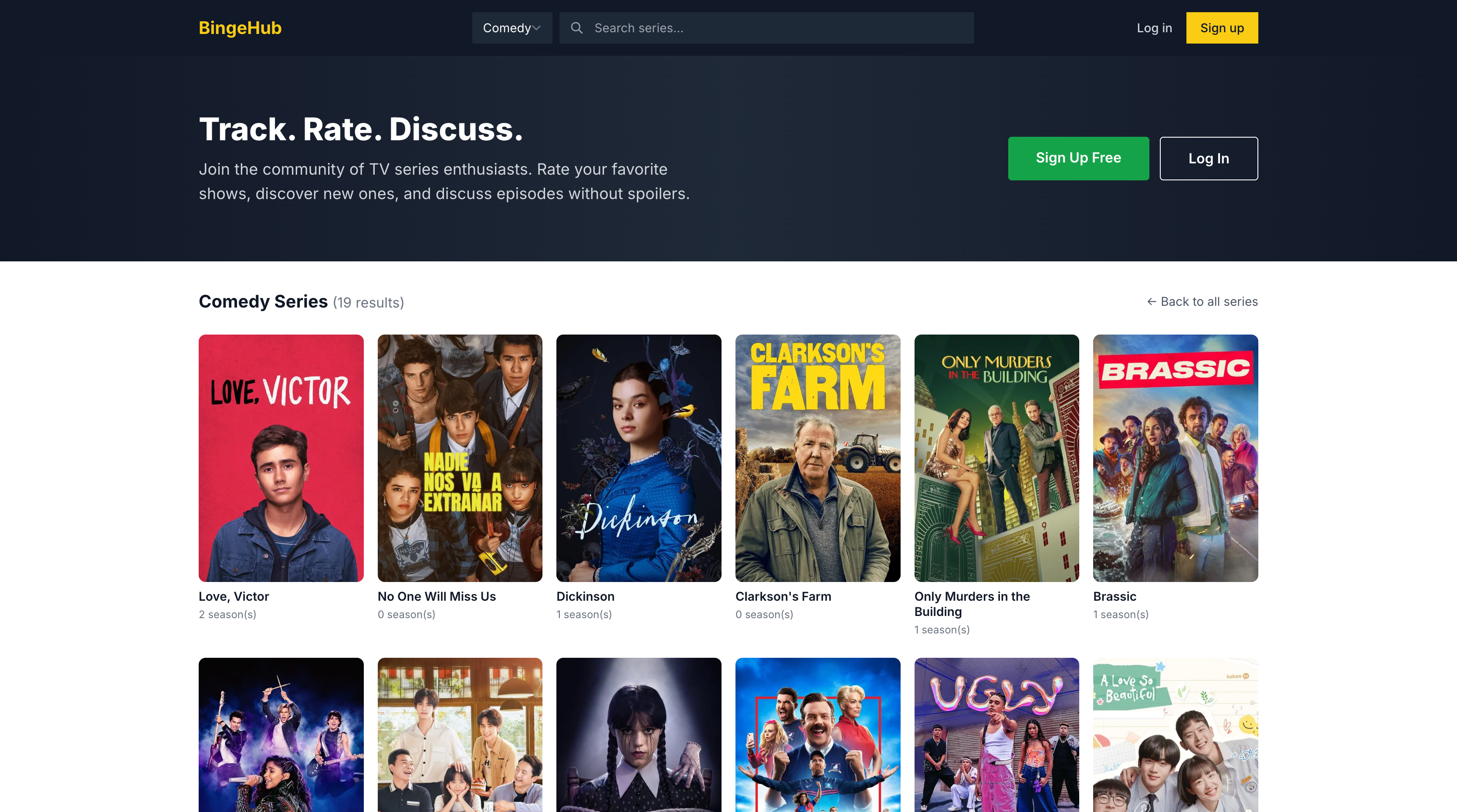The height and width of the screenshot is (812, 1457).
Task: Open No One Will Miss Us series
Action: tap(437, 596)
